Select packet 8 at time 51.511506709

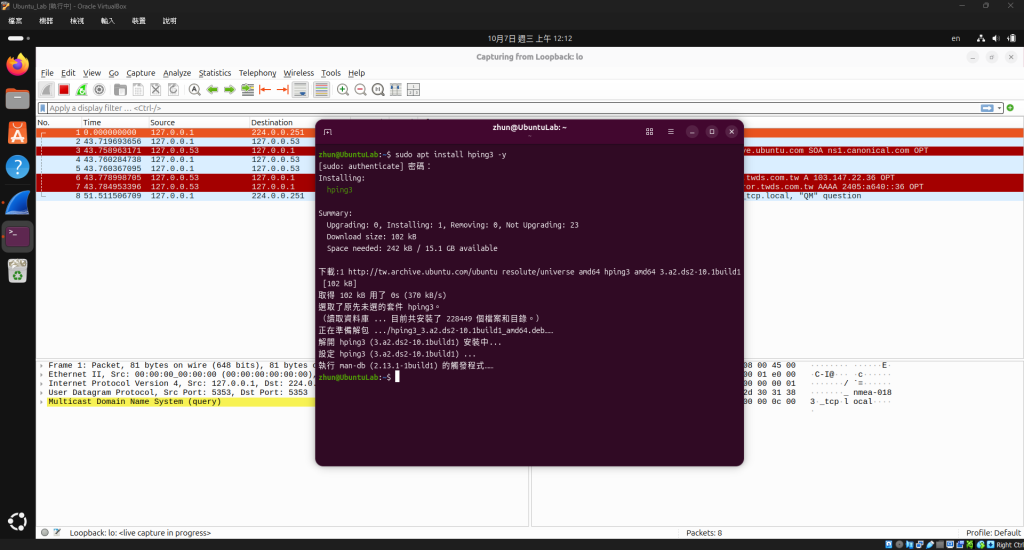coord(176,196)
